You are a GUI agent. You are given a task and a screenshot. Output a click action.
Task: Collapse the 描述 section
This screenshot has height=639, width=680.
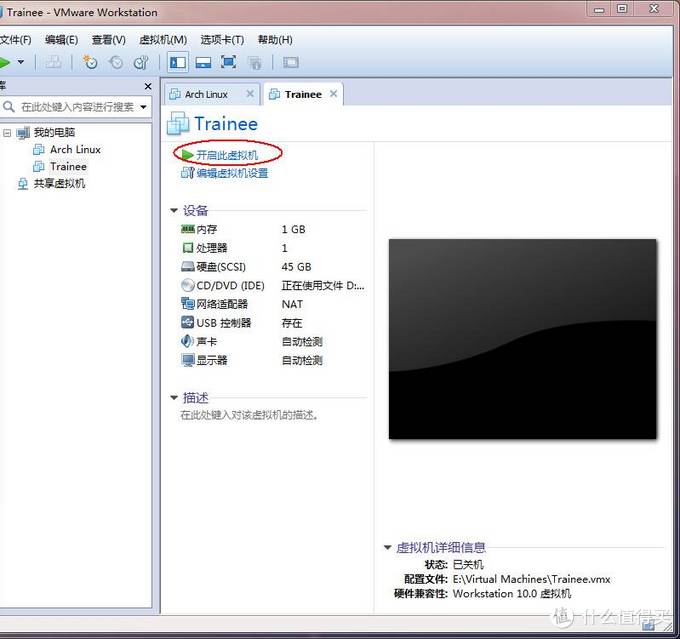[x=174, y=397]
